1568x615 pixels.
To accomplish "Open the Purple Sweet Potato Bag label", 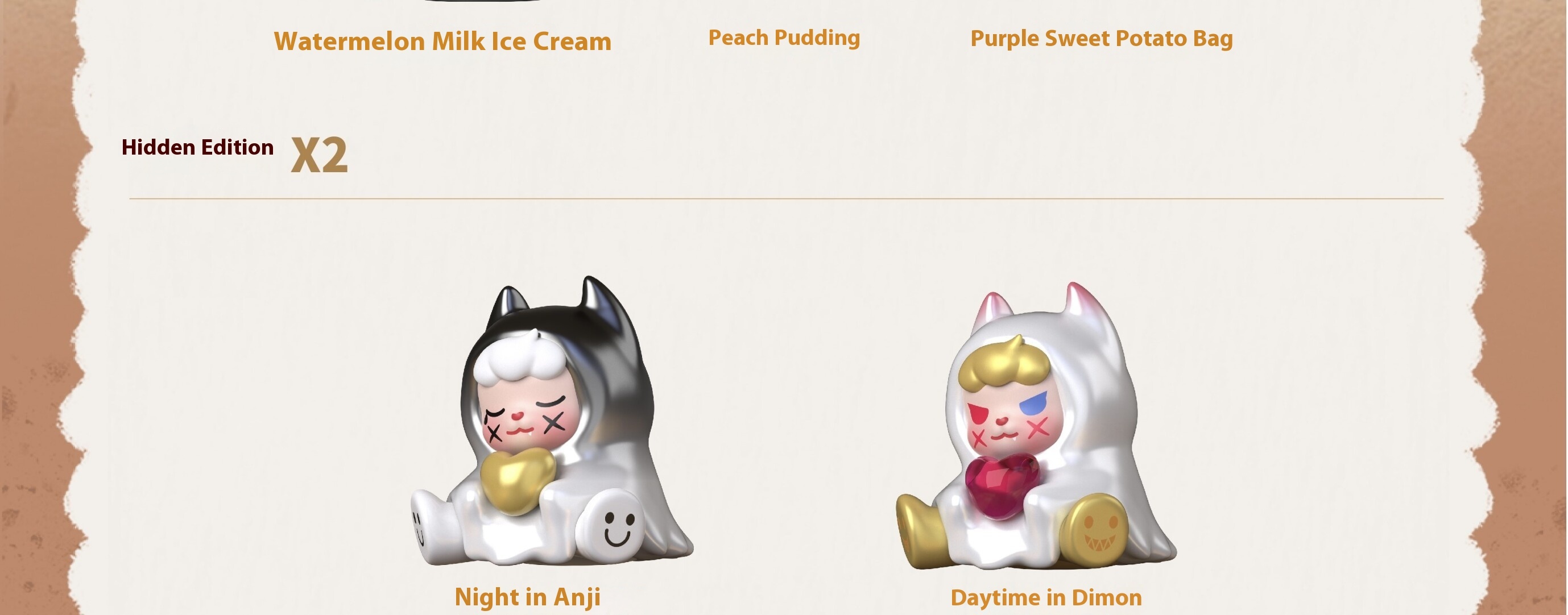I will (1101, 38).
